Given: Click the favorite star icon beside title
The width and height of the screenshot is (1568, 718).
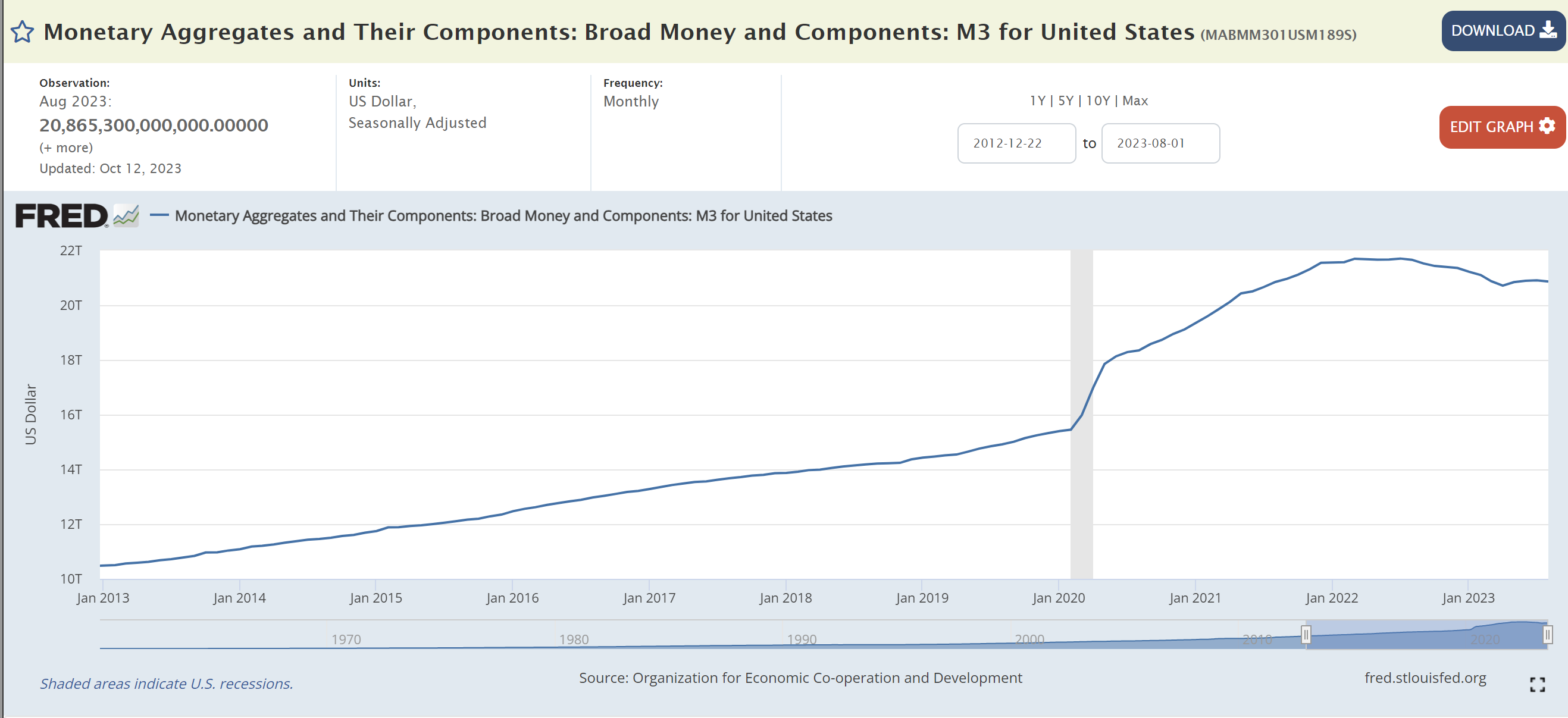Looking at the screenshot, I should point(23,32).
